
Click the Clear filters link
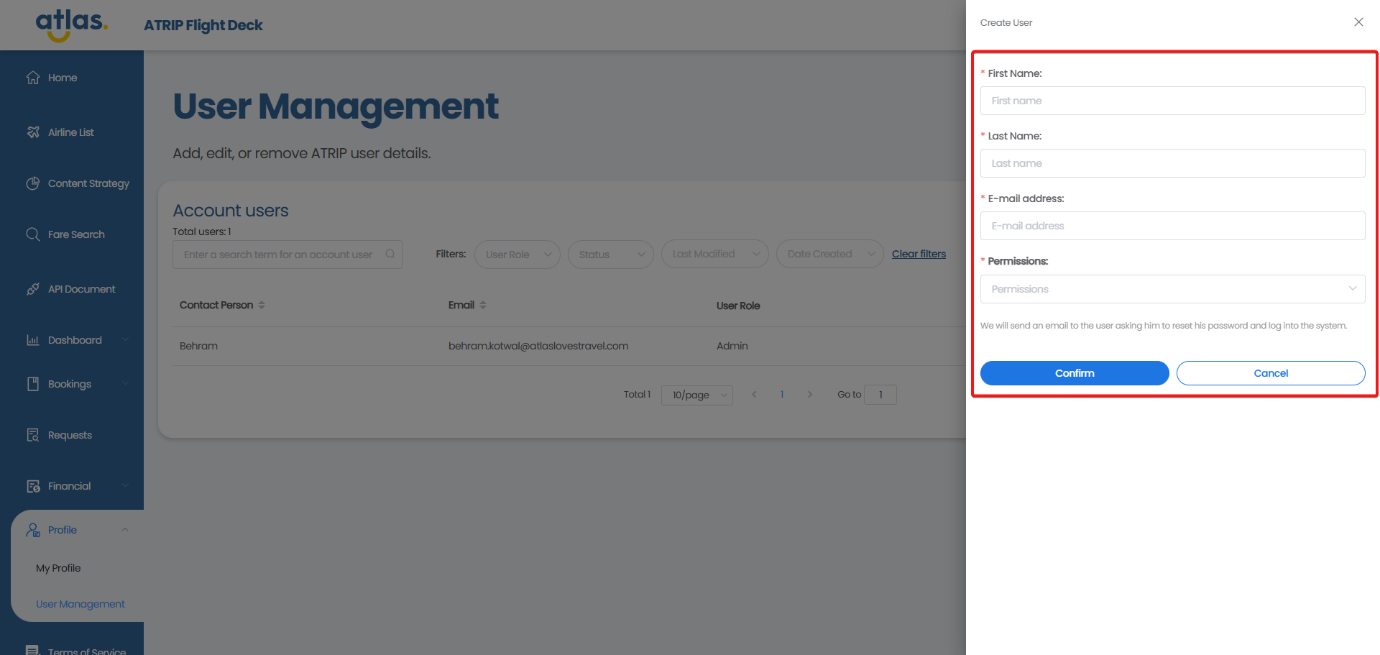(x=918, y=254)
